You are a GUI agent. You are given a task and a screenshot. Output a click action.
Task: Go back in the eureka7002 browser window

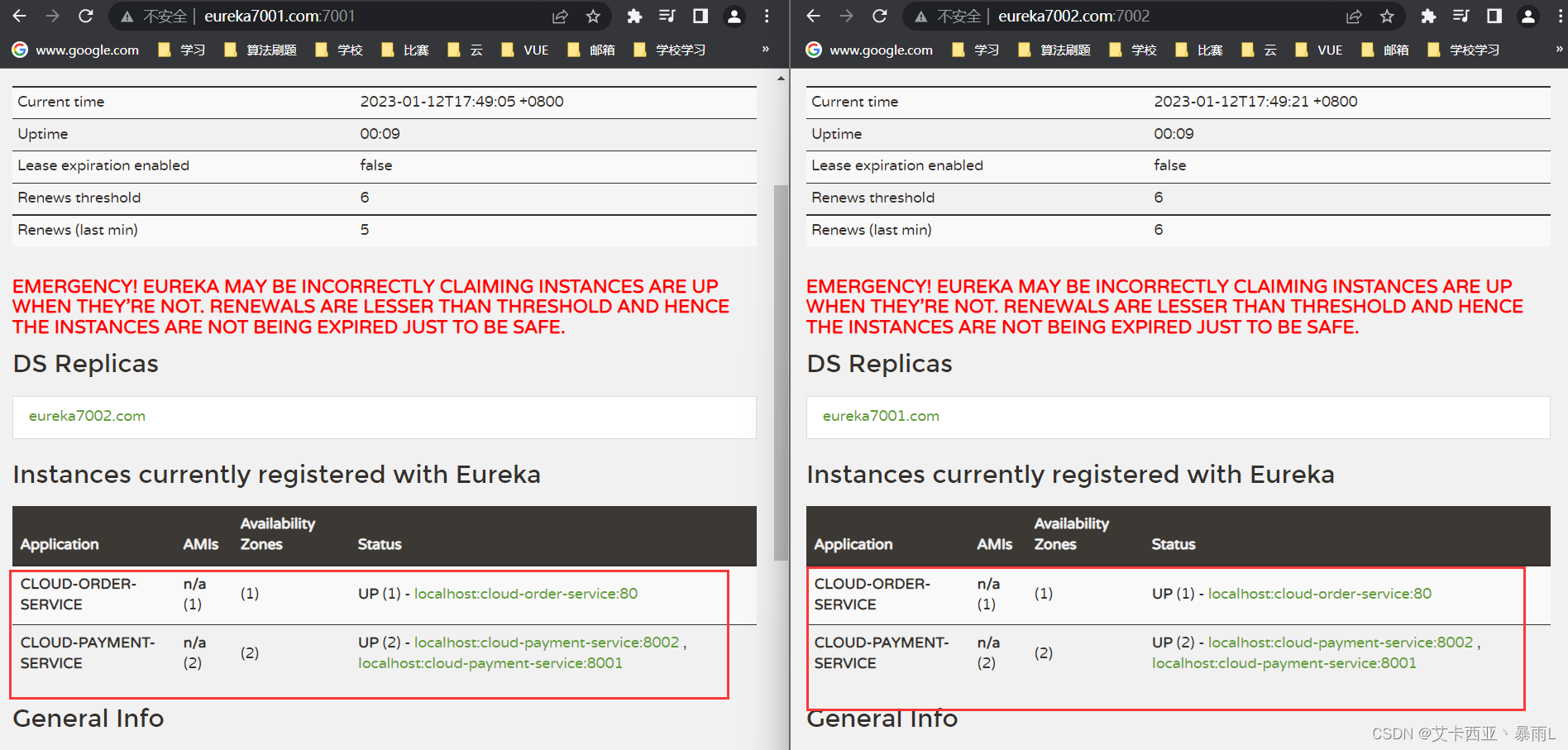(x=814, y=16)
